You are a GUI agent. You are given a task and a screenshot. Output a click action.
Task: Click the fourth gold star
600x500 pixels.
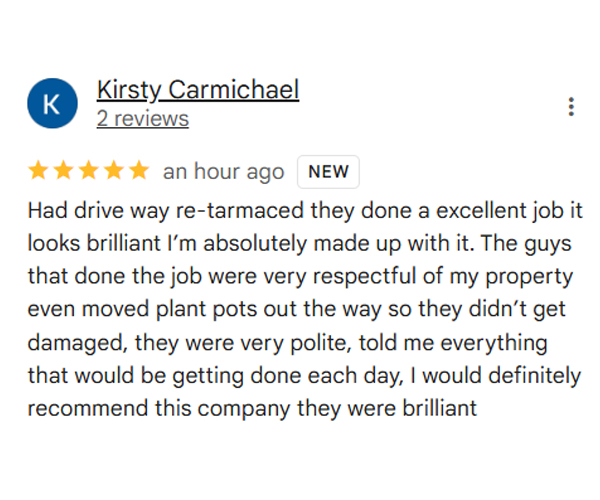pyautogui.click(x=114, y=171)
